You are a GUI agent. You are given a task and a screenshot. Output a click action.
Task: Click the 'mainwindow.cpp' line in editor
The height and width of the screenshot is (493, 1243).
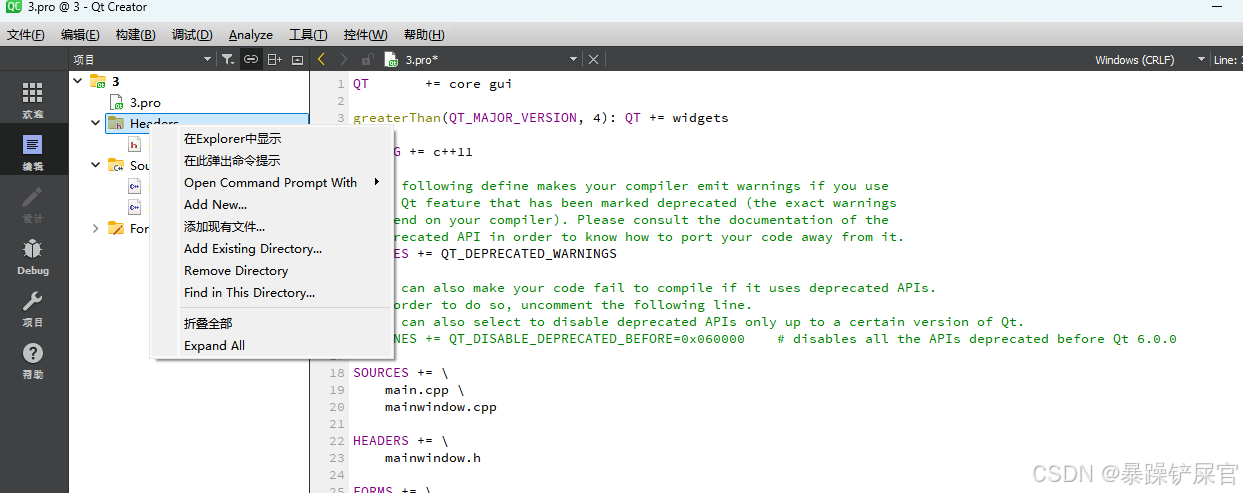pyautogui.click(x=440, y=407)
